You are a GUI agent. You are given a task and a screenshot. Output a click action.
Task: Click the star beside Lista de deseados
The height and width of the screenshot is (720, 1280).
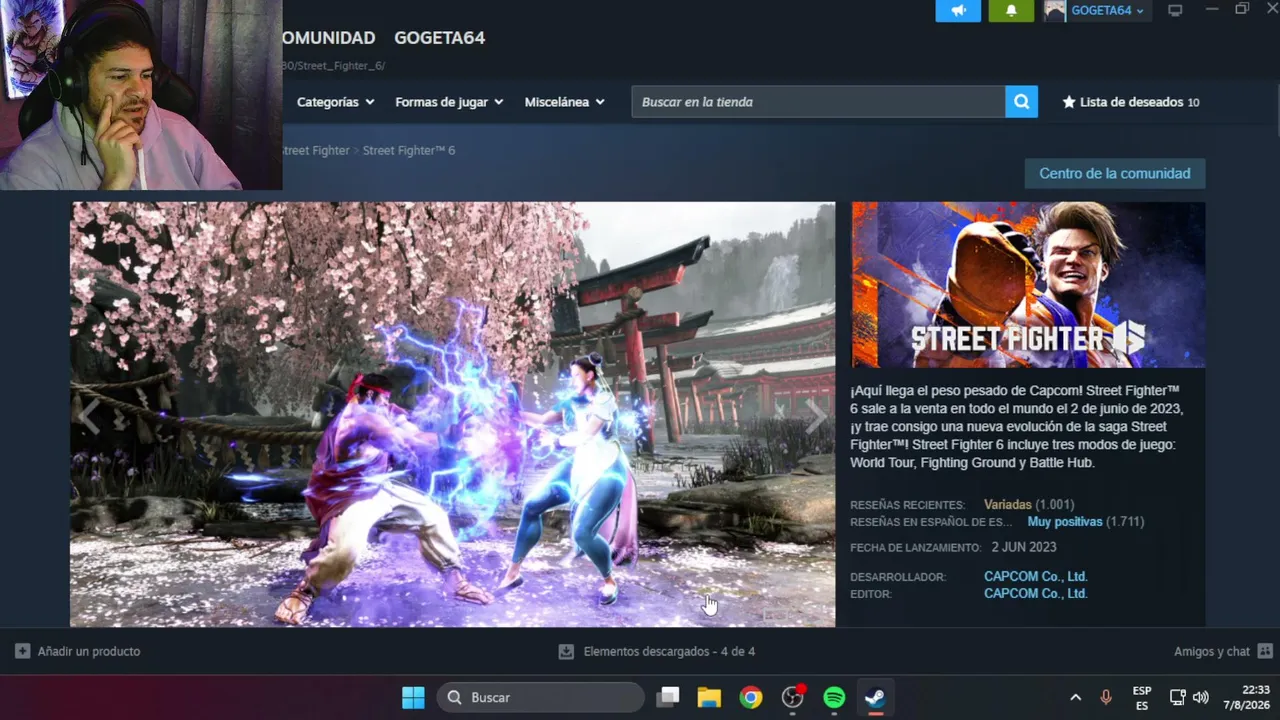click(1069, 102)
